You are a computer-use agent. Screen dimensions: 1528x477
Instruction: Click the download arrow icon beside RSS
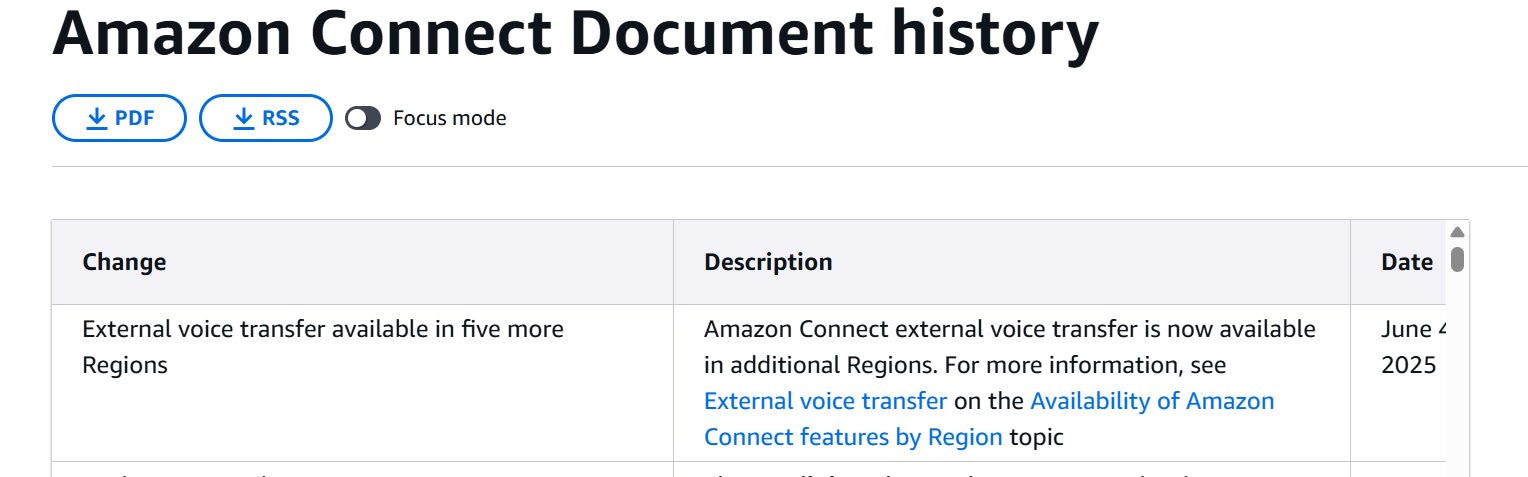[244, 119]
